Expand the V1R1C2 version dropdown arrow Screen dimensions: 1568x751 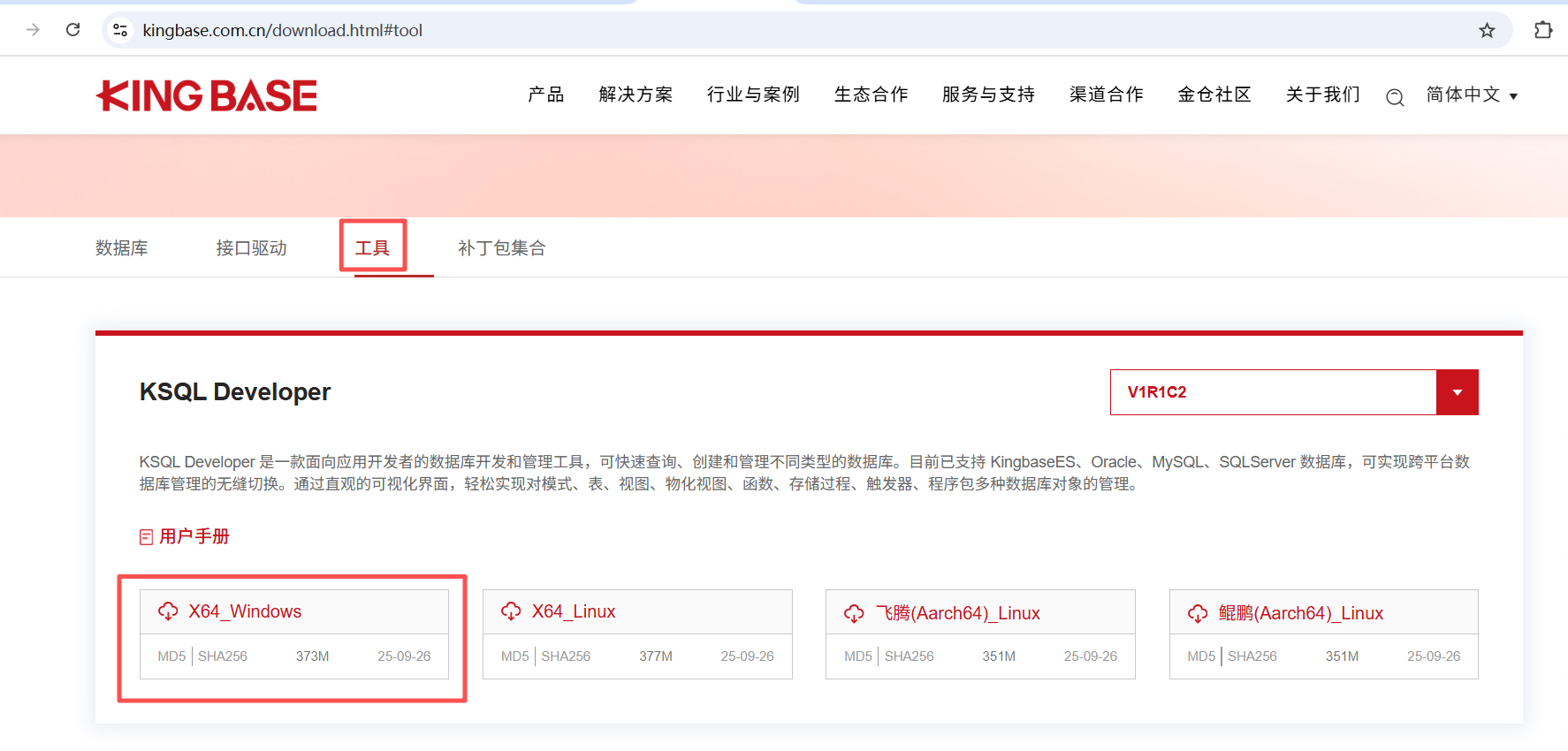(x=1457, y=392)
